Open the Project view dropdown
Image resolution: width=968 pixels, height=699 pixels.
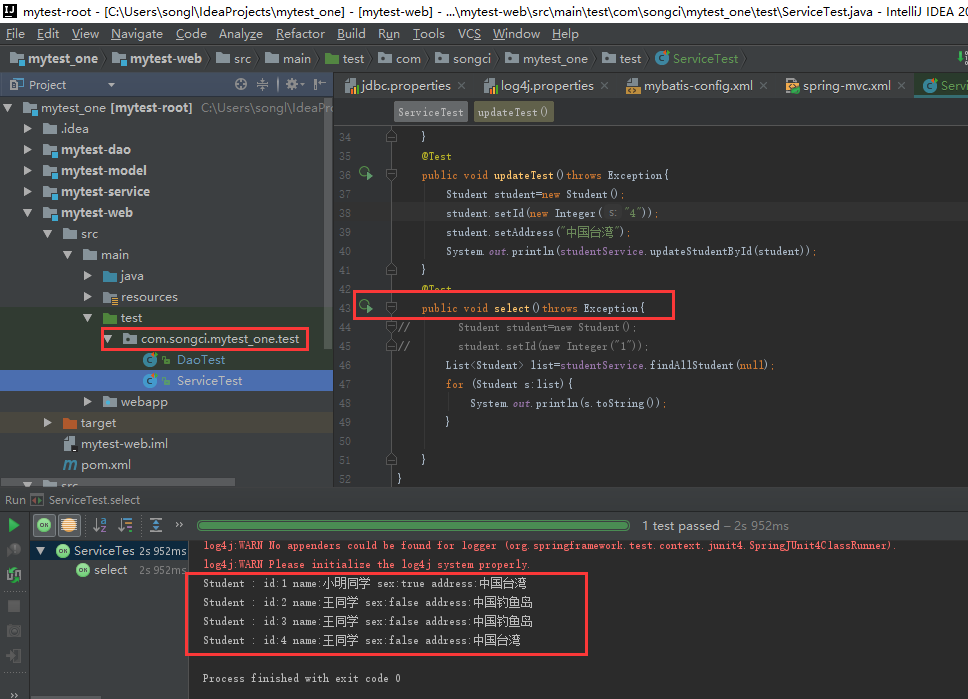point(111,85)
